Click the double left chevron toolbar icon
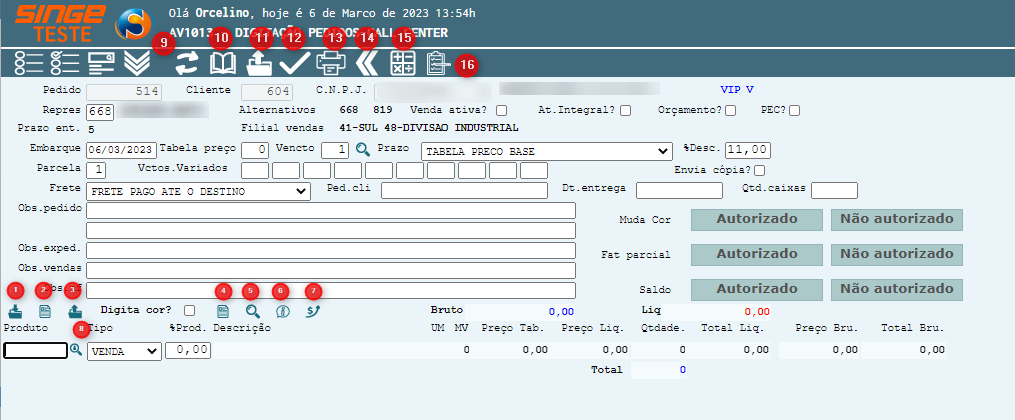 point(367,63)
